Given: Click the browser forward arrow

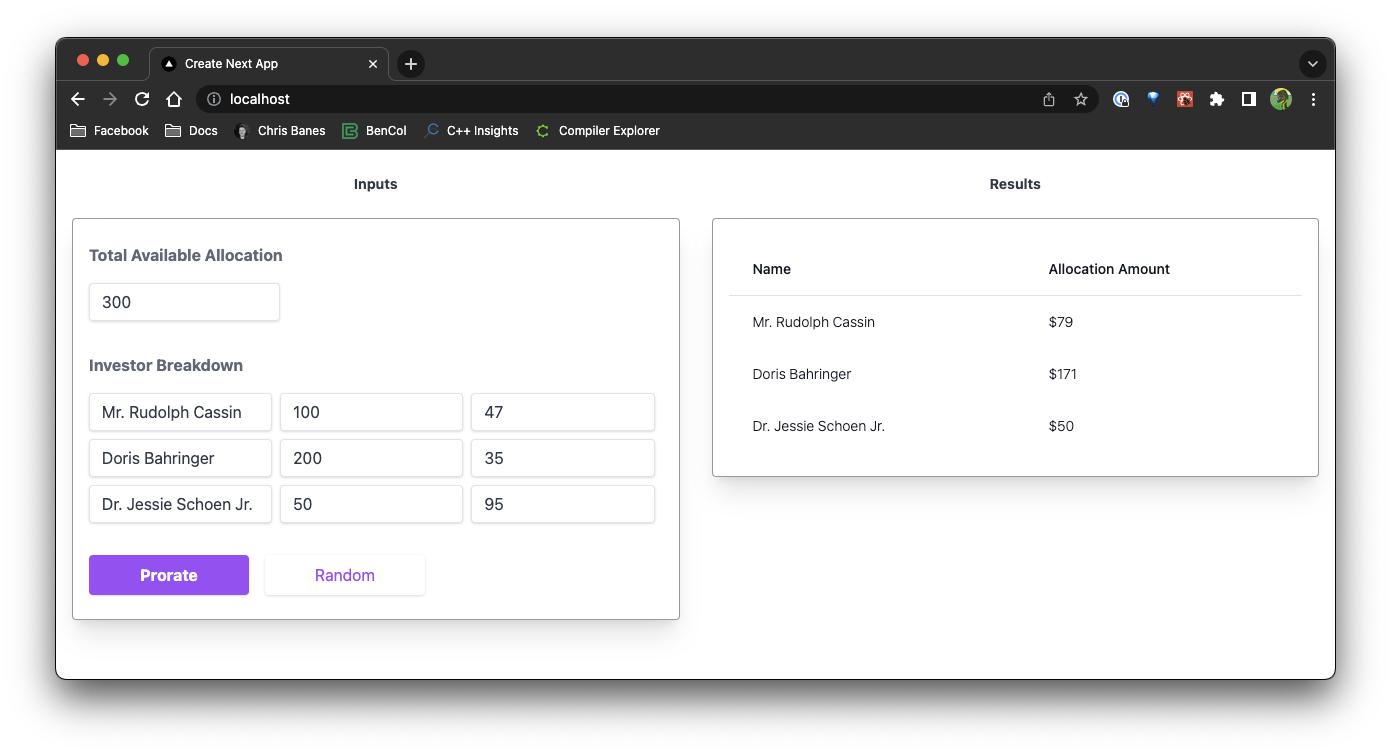Looking at the screenshot, I should coord(110,99).
